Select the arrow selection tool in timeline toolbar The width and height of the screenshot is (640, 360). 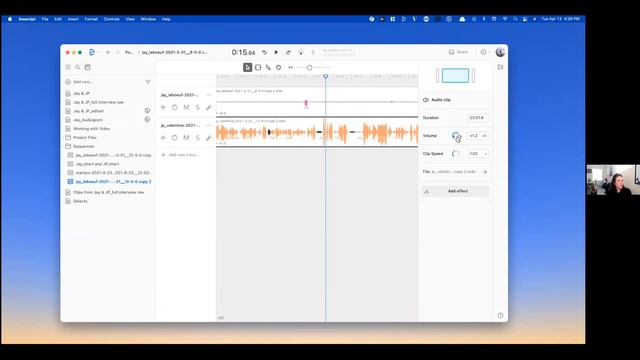coord(247,67)
